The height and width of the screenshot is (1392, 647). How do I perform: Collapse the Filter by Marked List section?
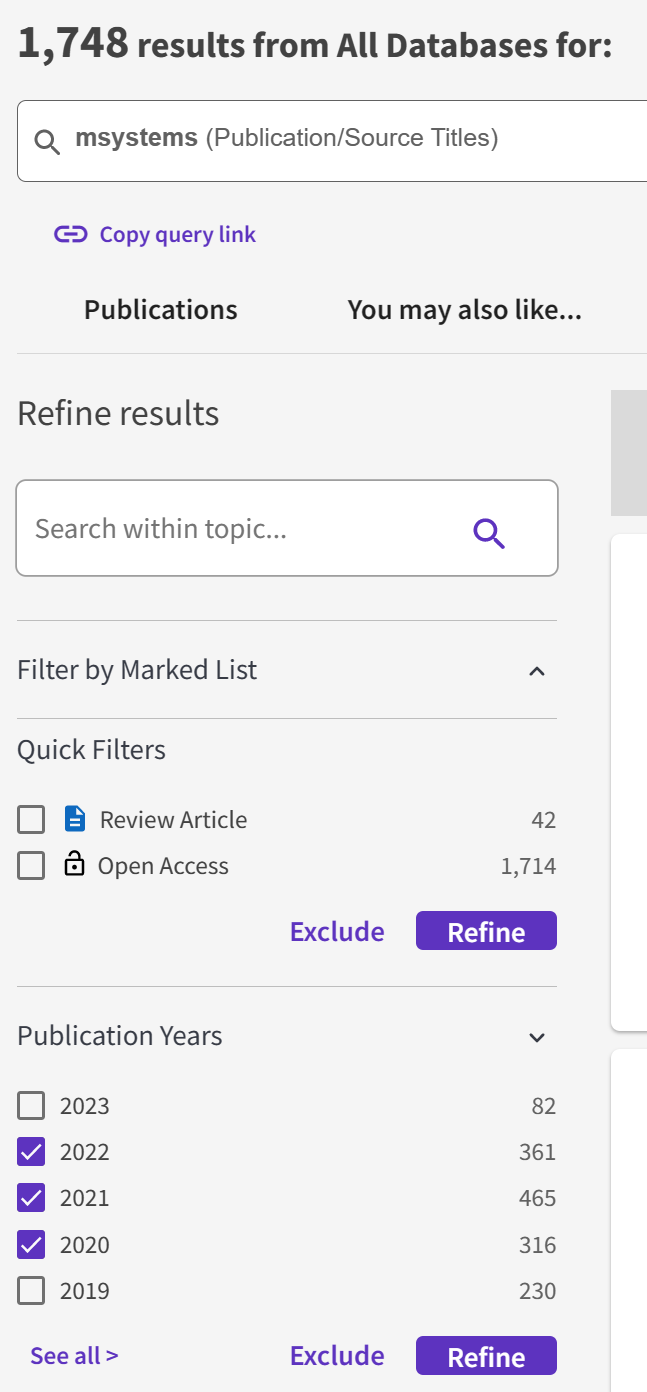tap(537, 671)
